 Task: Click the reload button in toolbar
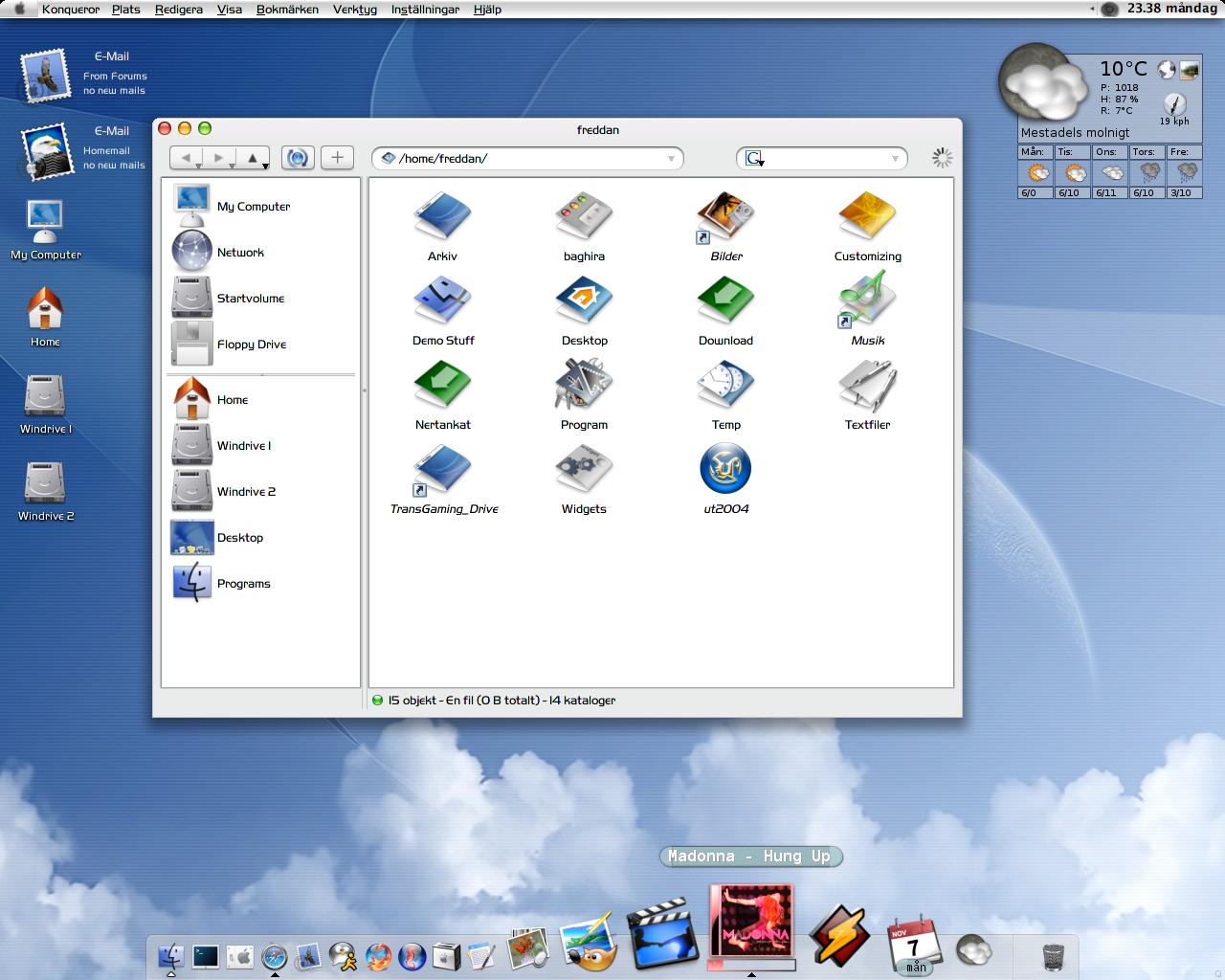(298, 158)
